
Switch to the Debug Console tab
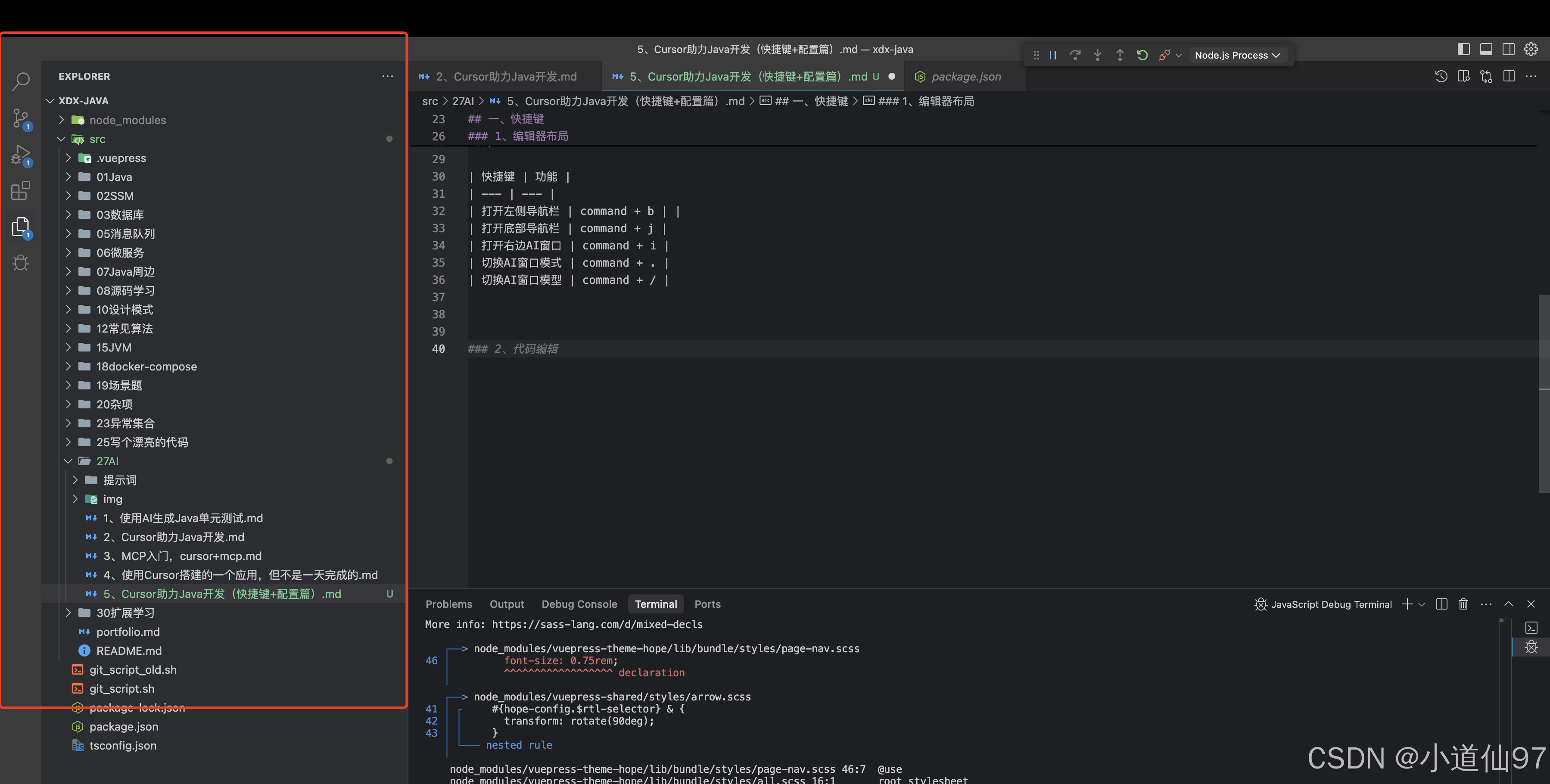coord(579,604)
